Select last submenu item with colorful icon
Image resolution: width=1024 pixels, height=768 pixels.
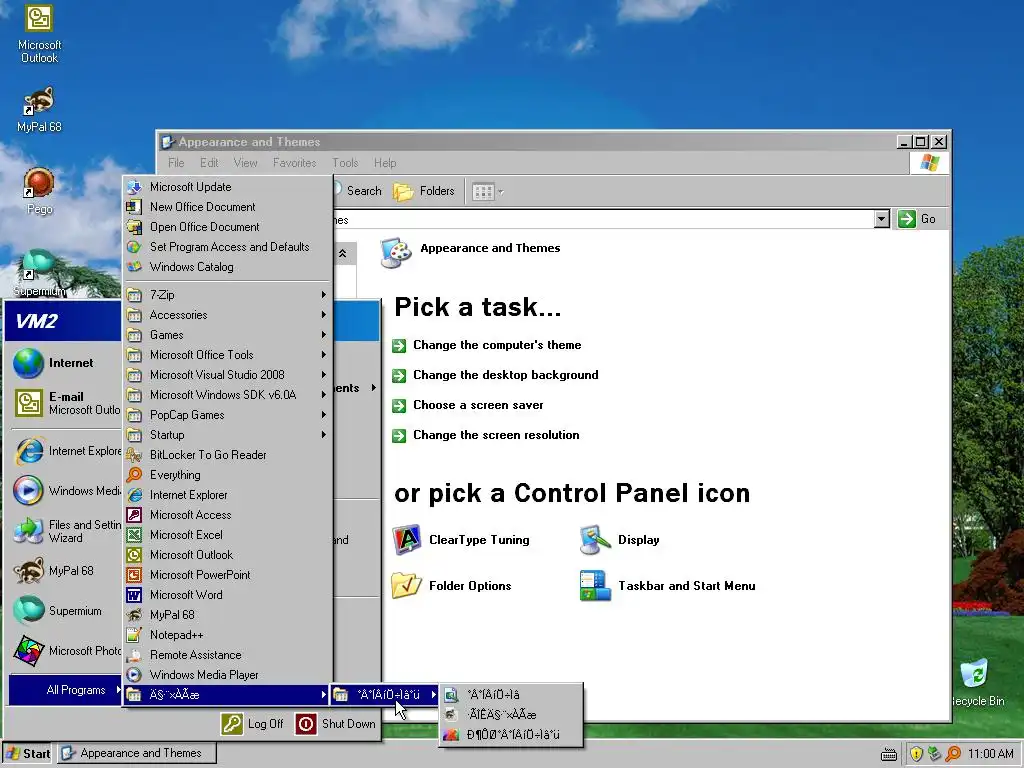(511, 735)
